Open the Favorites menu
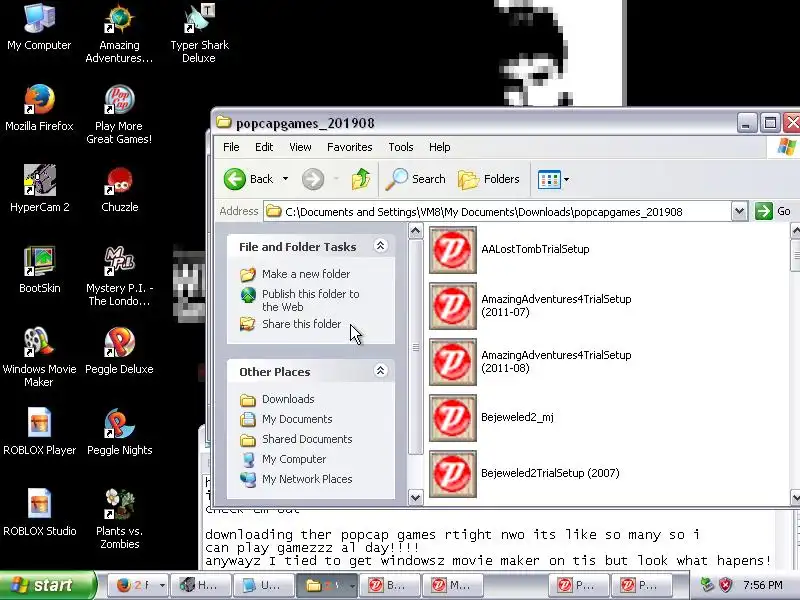800x600 pixels. click(x=349, y=147)
